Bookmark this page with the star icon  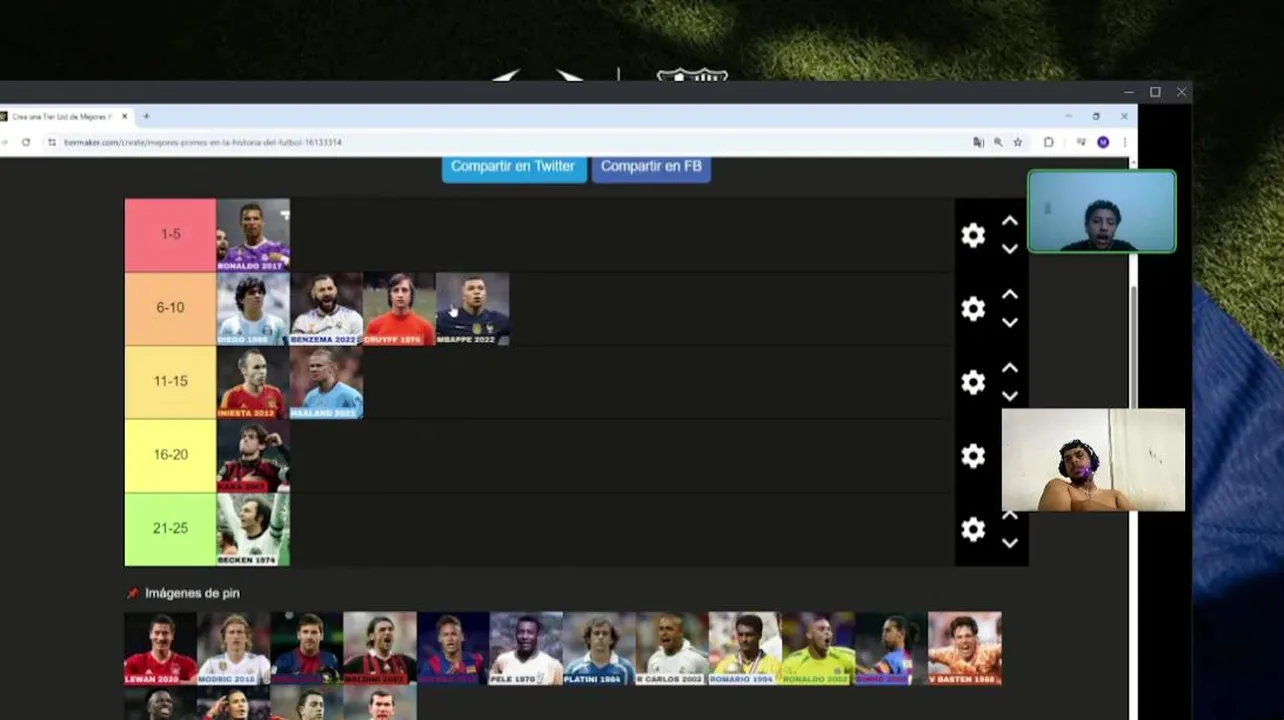click(1018, 142)
